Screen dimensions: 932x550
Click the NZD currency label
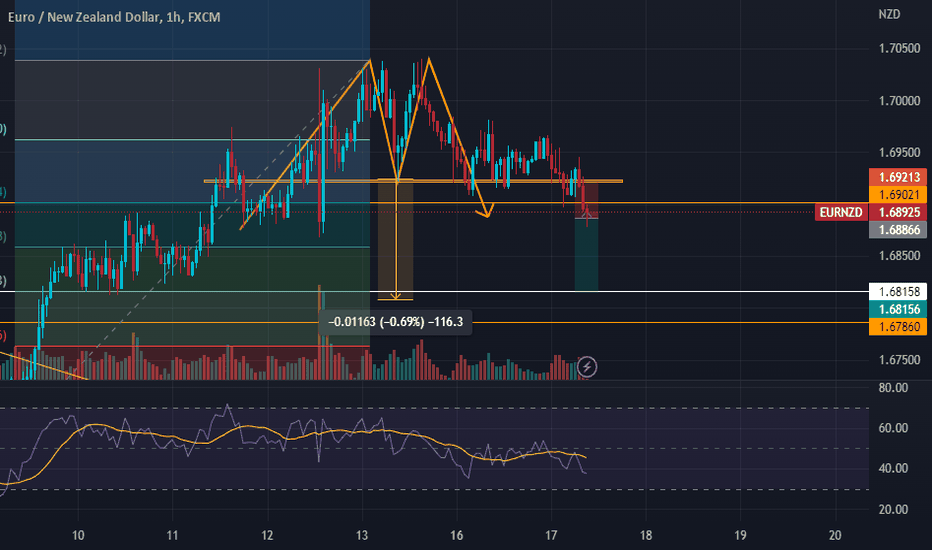889,14
